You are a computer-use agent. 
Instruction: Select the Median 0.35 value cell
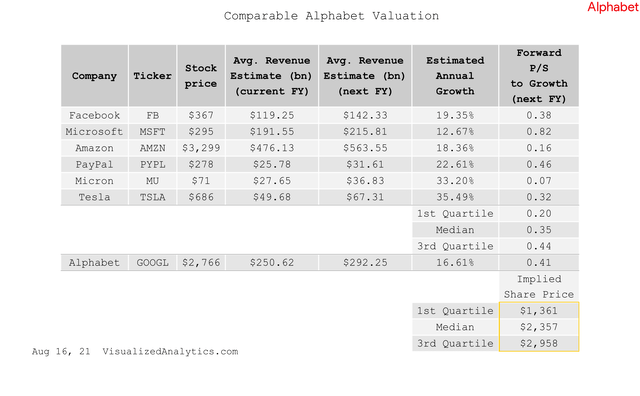click(x=539, y=230)
